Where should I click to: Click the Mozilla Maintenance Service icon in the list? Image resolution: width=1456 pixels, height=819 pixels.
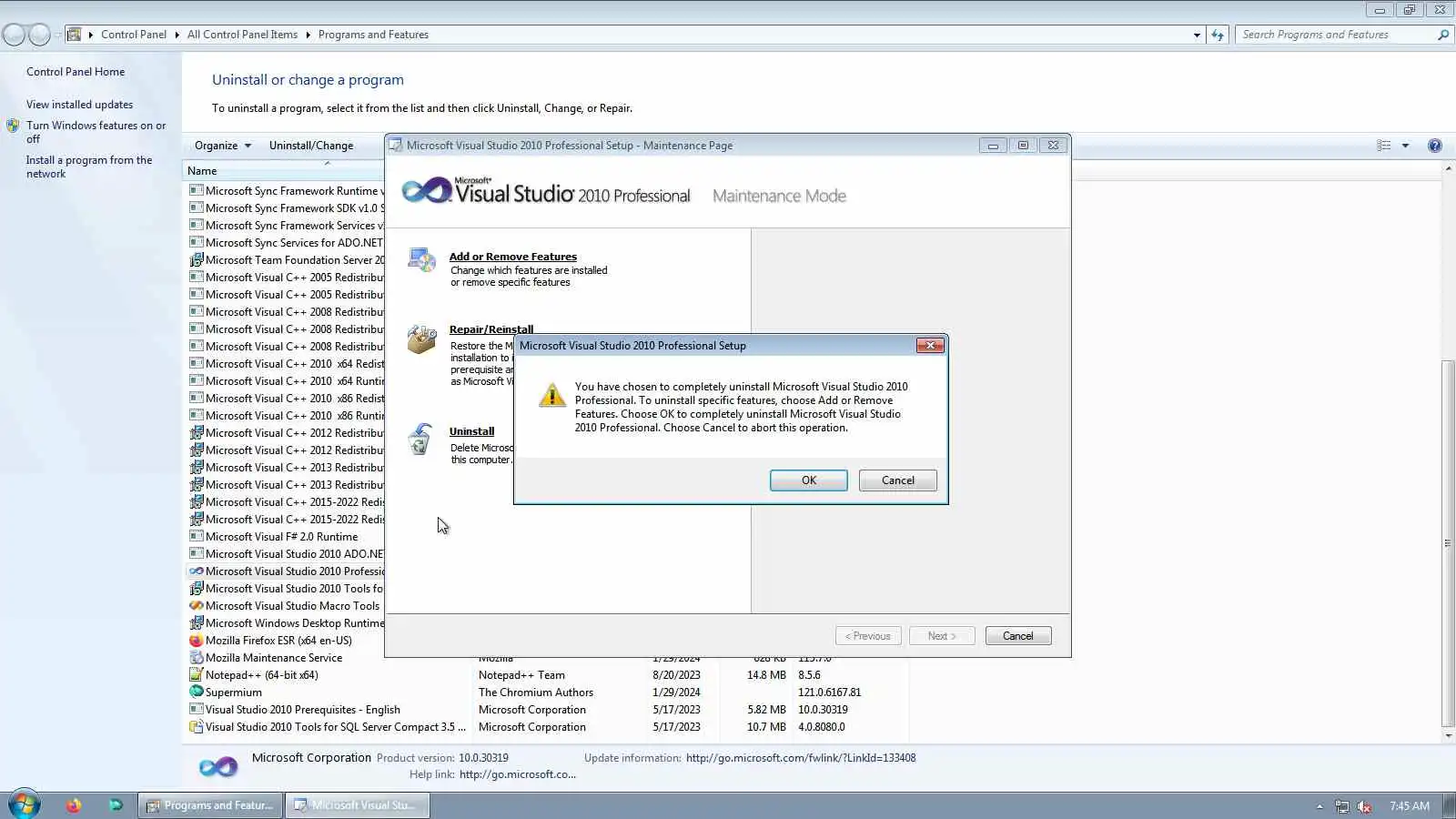point(196,658)
